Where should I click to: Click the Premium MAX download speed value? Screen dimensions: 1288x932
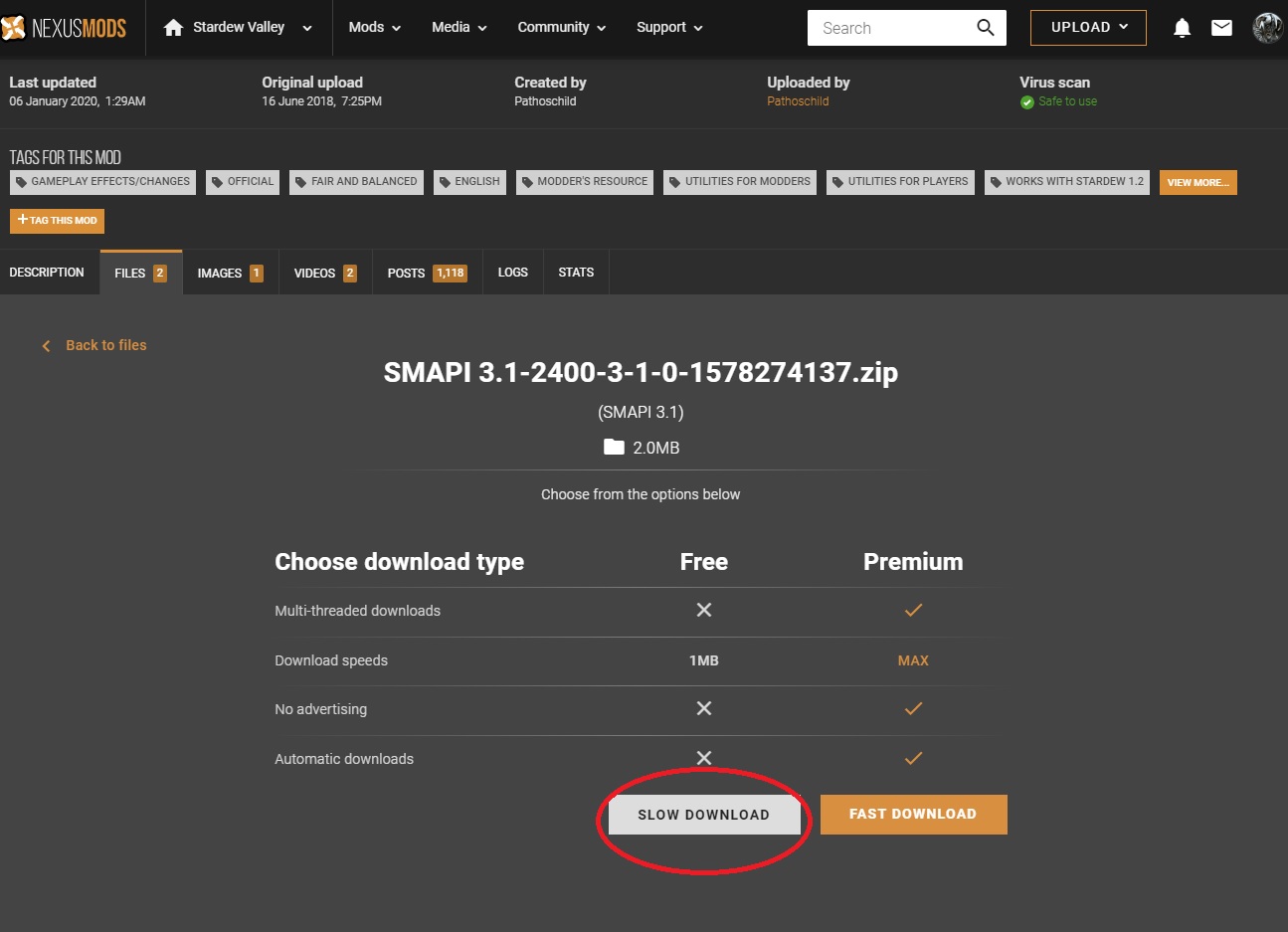click(x=913, y=660)
